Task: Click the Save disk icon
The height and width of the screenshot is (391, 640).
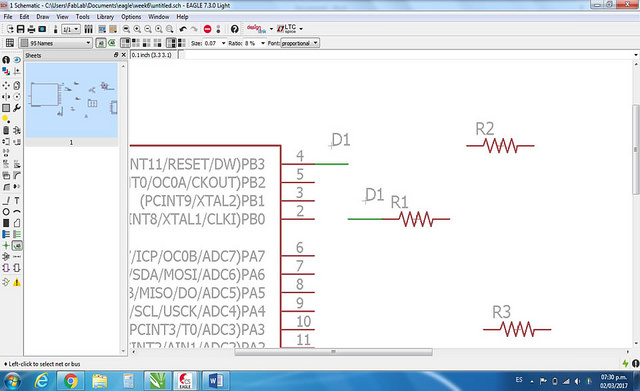Action: tap(20, 29)
